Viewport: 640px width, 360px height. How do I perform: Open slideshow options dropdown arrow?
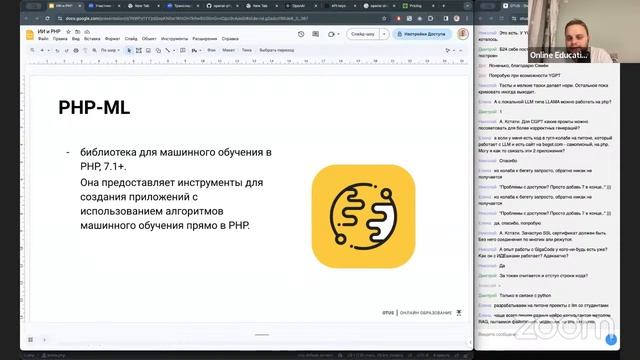384,34
